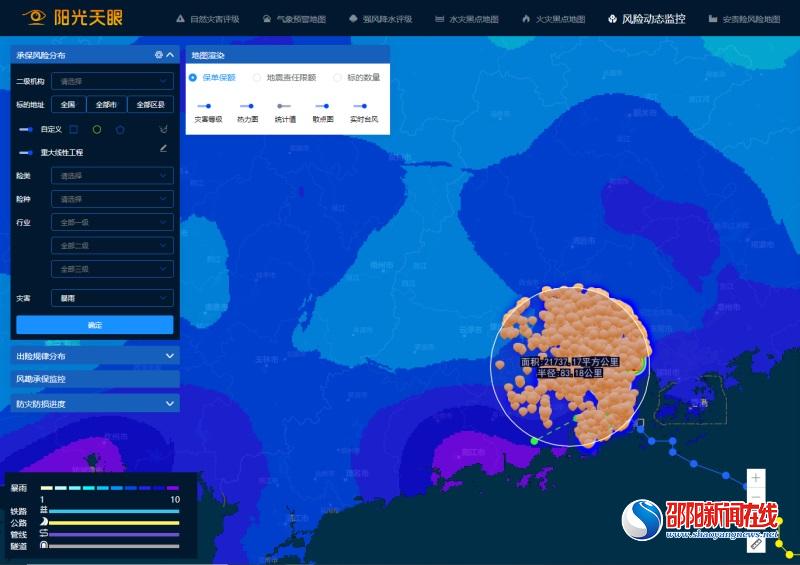Screen dimensions: 800x565
Task: Switch to the 风险动态监控 tab
Action: [647, 19]
